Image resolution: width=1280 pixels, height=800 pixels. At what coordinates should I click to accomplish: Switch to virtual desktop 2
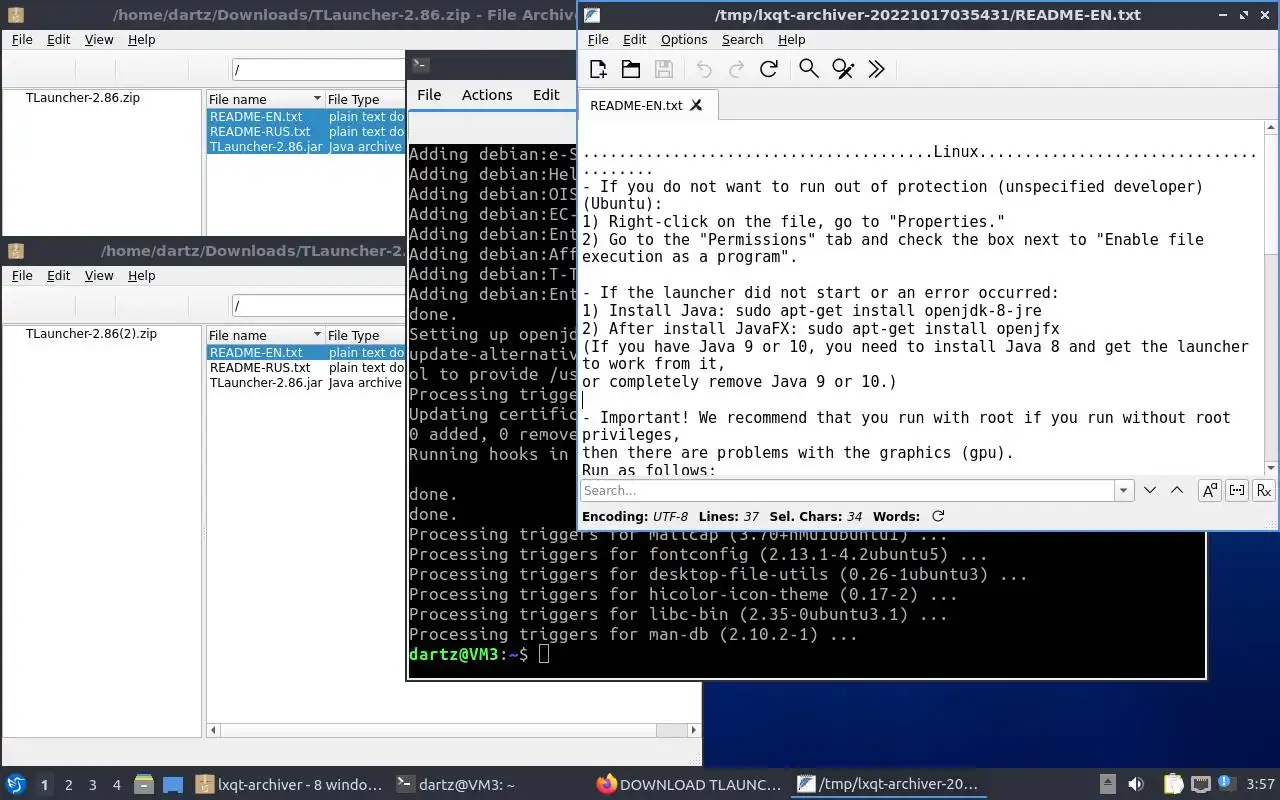(68, 785)
